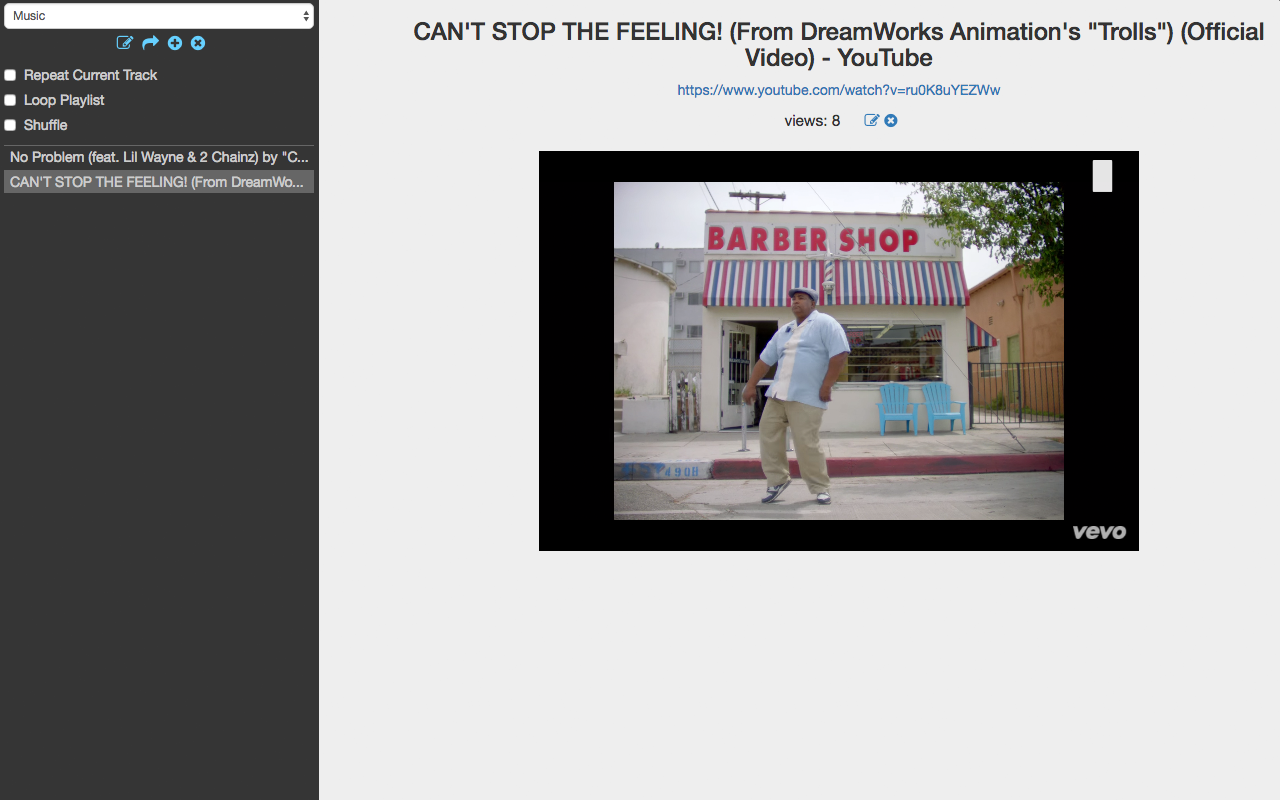Click the Barber Shop video player frame
Screen dimensions: 1280x800
point(839,351)
